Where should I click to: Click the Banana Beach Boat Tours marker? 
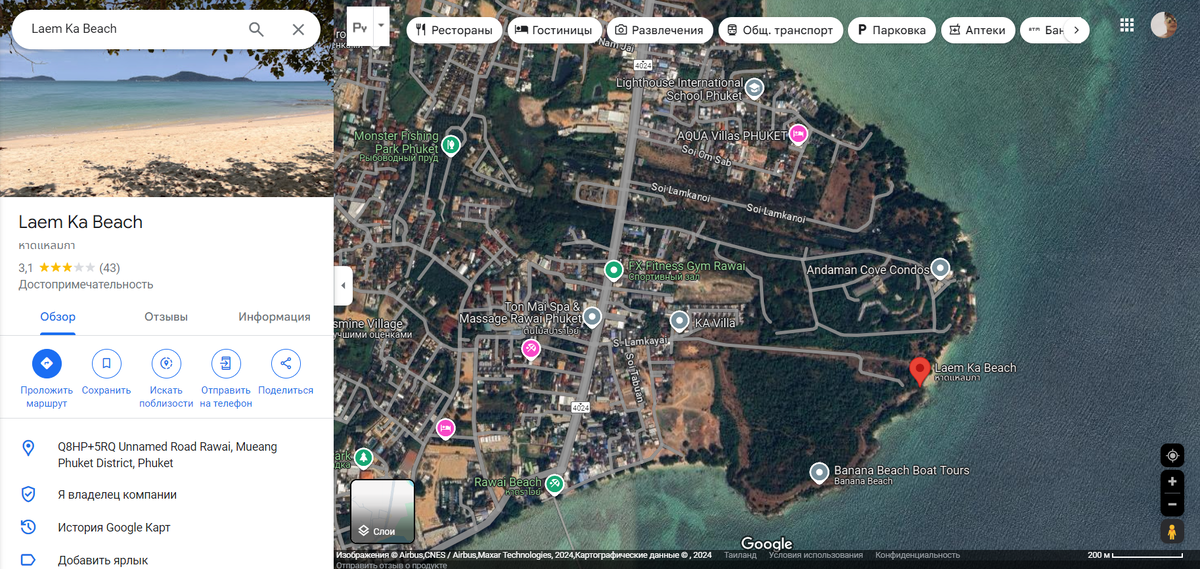point(819,471)
